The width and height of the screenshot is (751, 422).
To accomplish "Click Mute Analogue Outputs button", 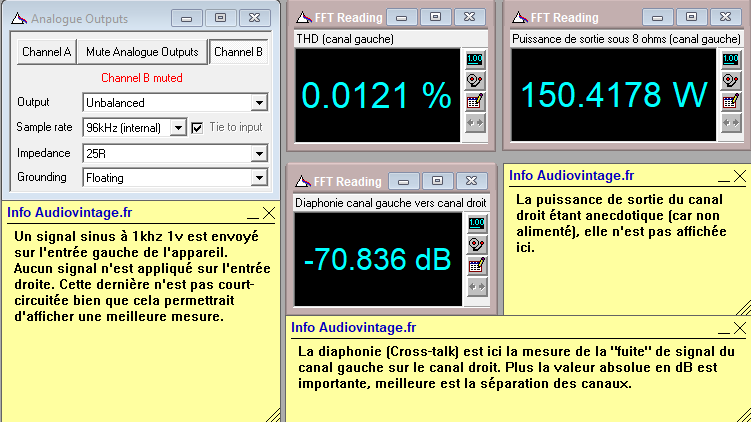I will point(142,52).
